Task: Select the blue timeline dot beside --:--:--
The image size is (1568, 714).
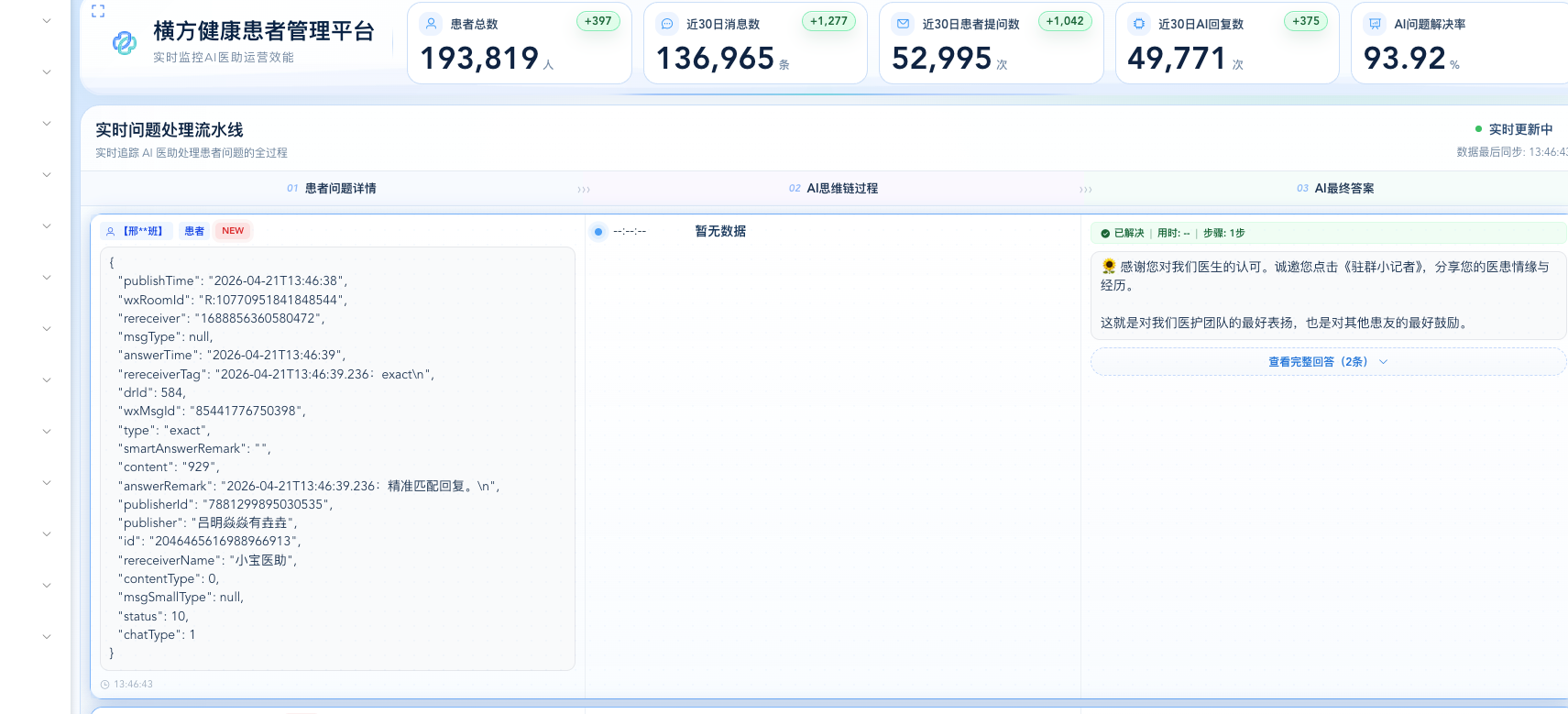Action: tap(598, 232)
